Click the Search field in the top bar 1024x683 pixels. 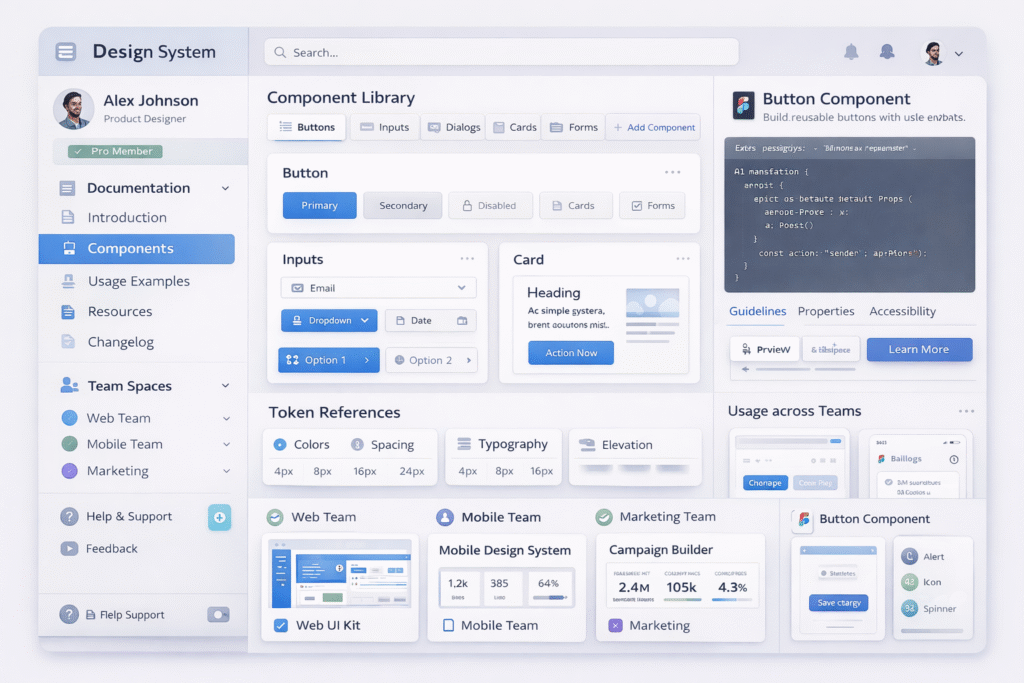(x=500, y=52)
